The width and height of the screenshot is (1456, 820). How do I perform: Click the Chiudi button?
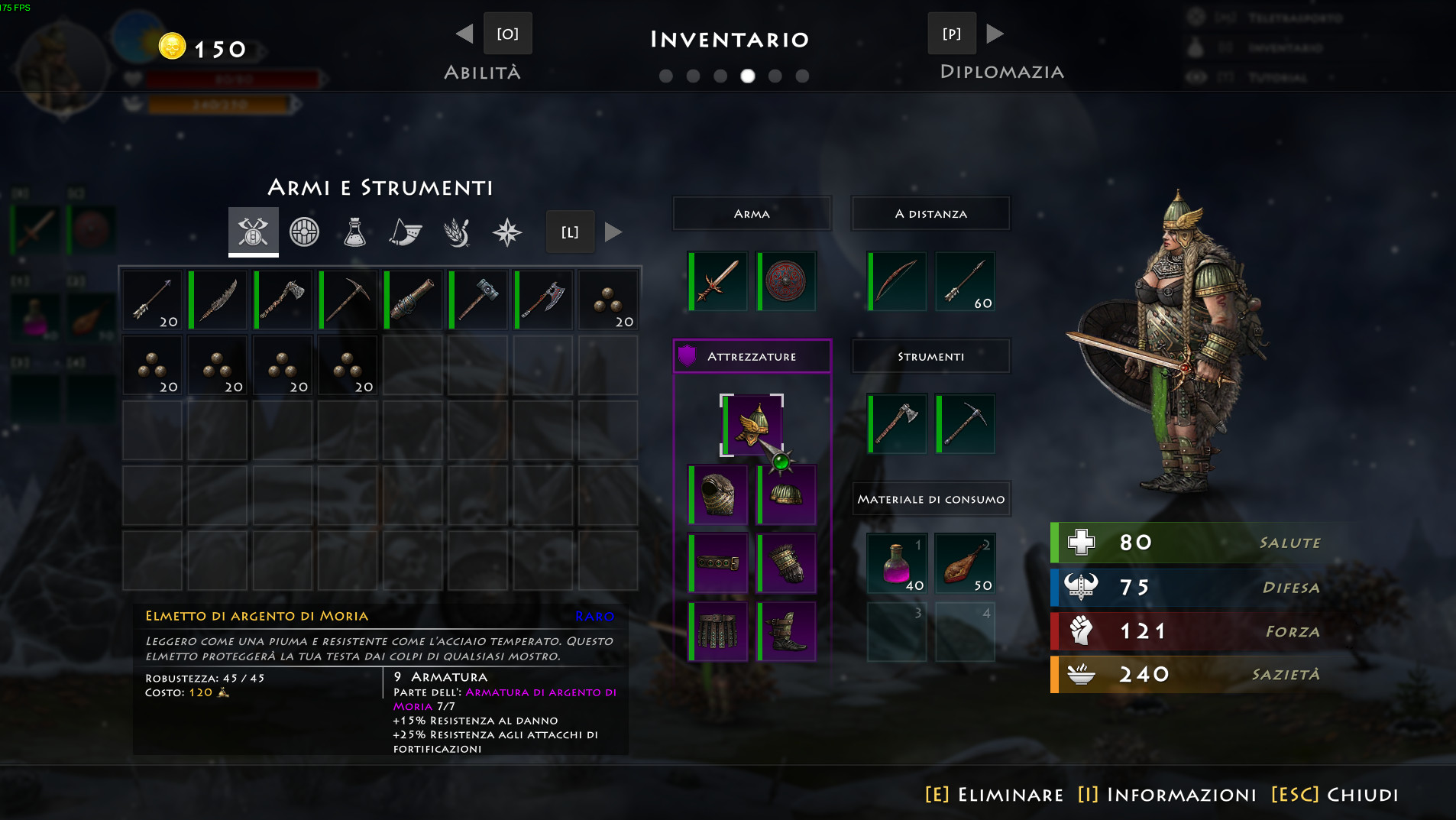pos(1335,795)
